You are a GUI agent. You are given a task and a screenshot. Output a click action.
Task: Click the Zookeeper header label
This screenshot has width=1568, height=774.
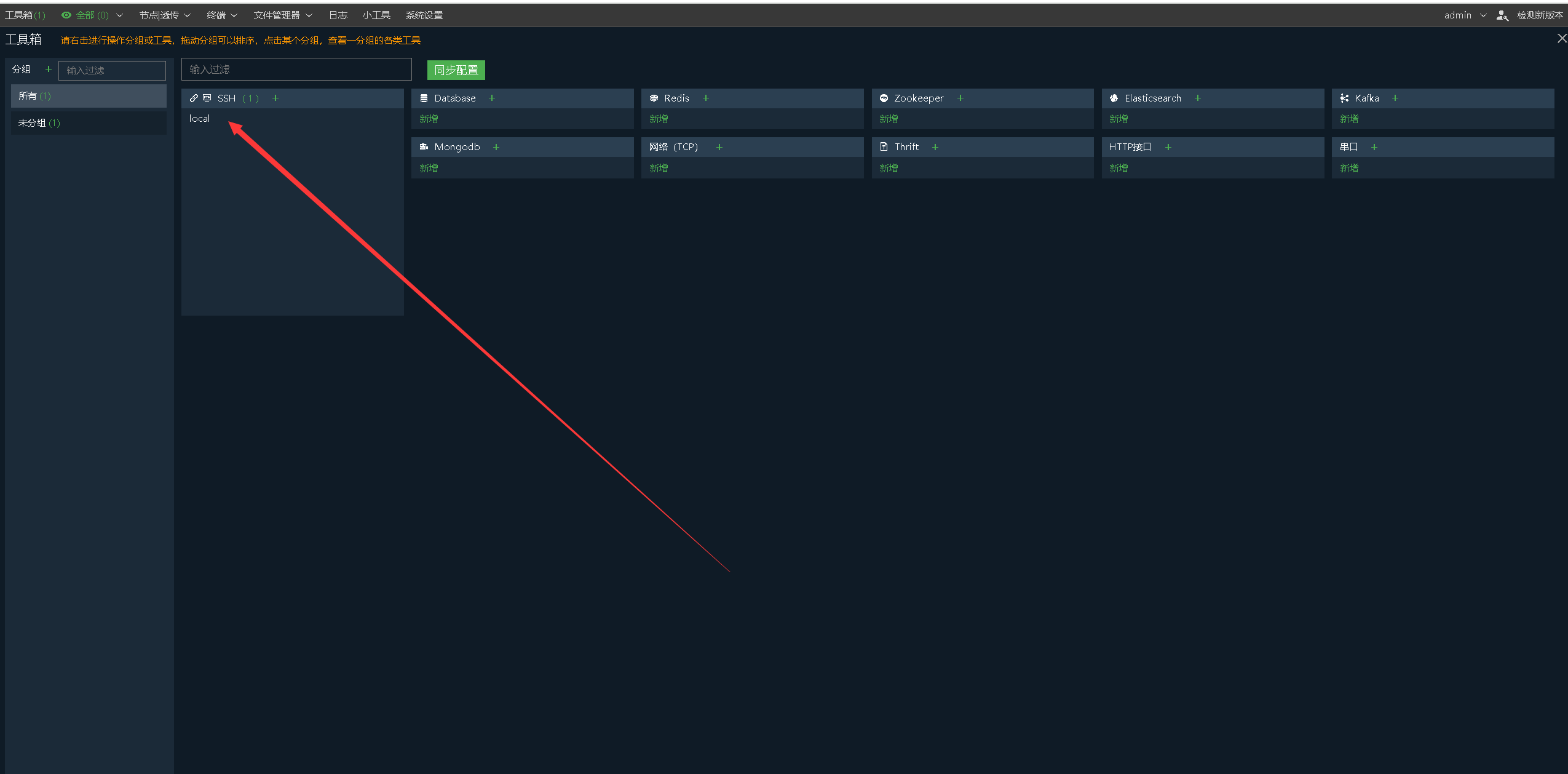click(919, 98)
